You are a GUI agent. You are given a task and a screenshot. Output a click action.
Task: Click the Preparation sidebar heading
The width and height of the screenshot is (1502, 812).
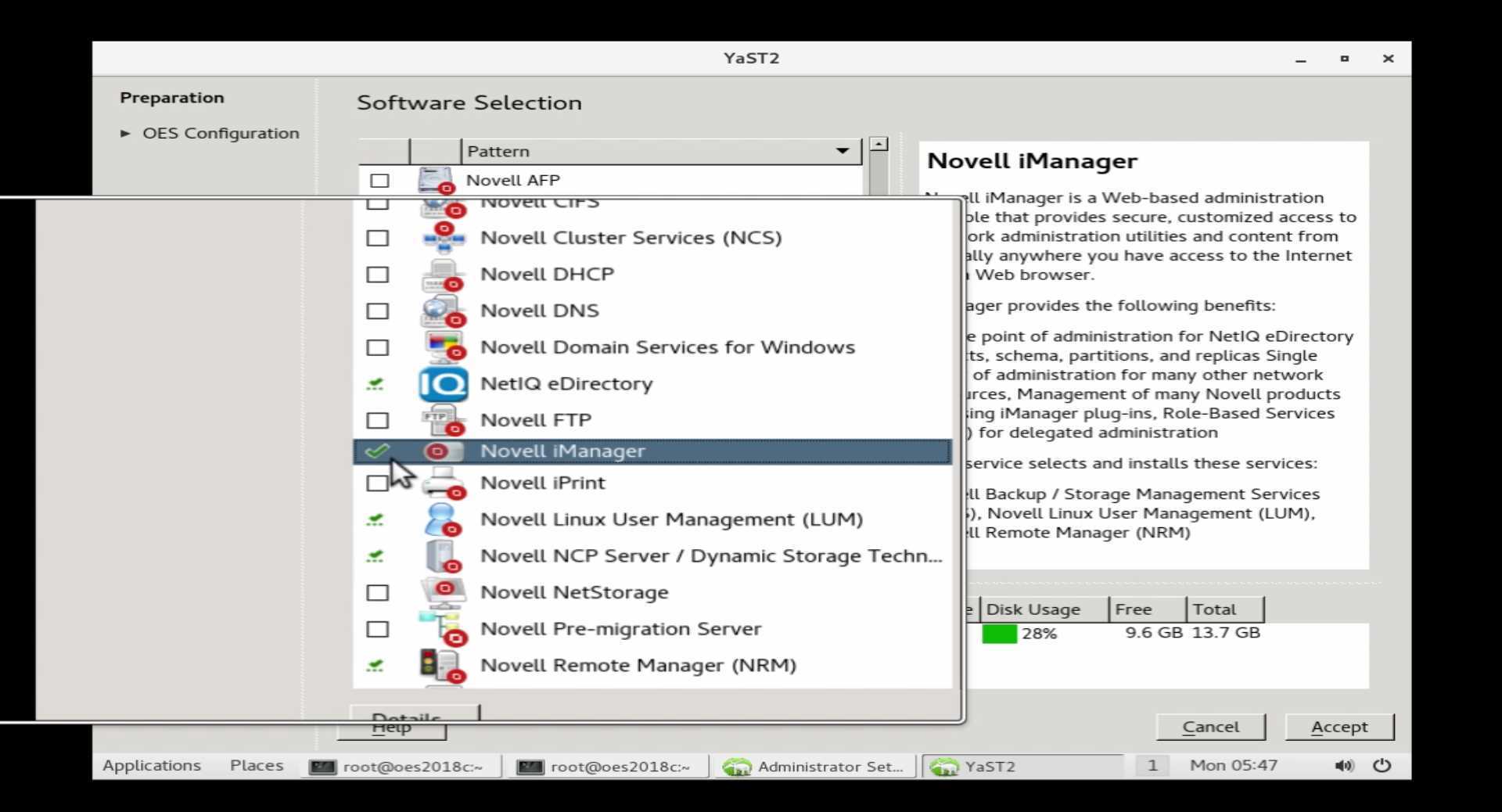click(x=172, y=98)
